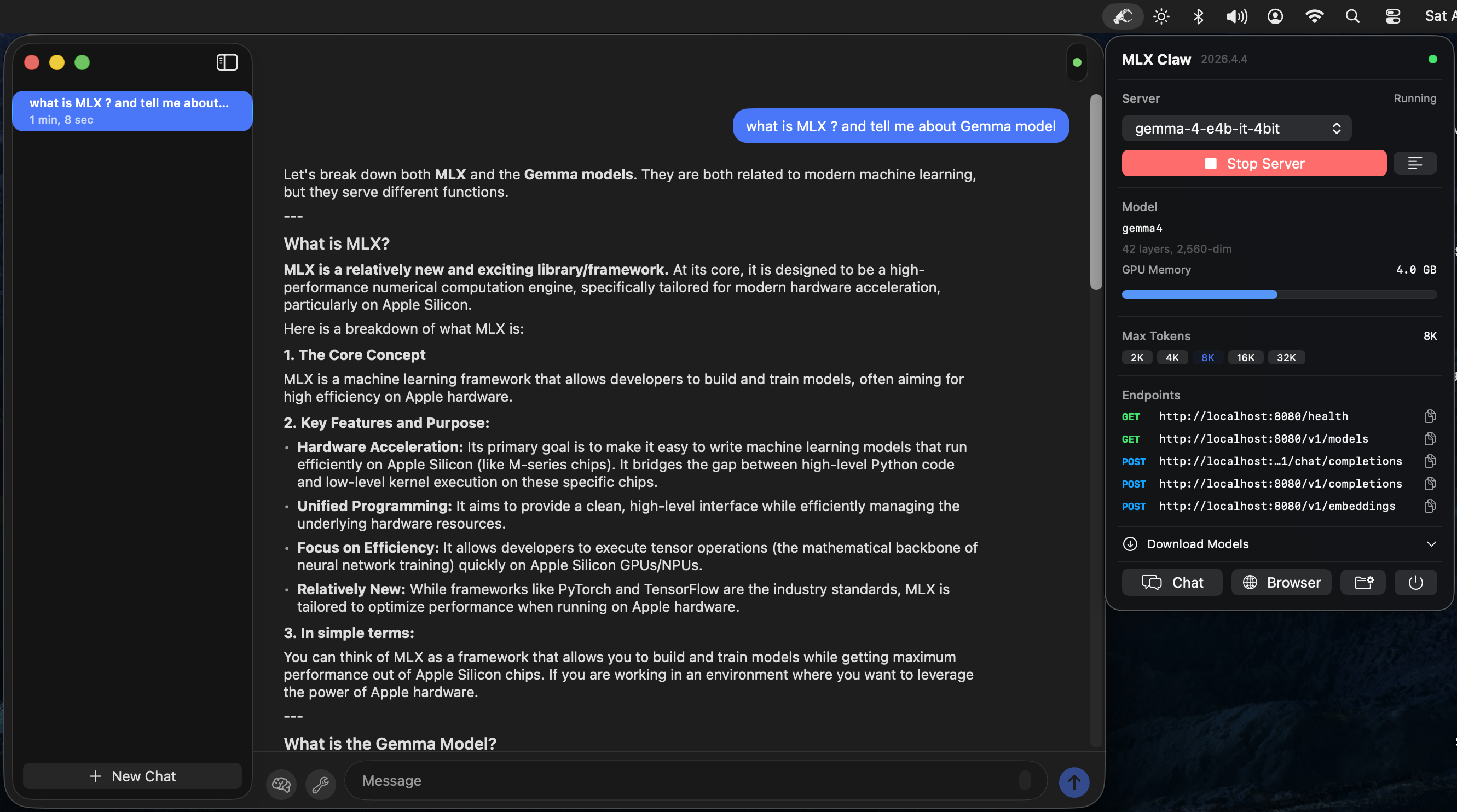Copy the /v1/embeddings endpoint URL

[1430, 506]
